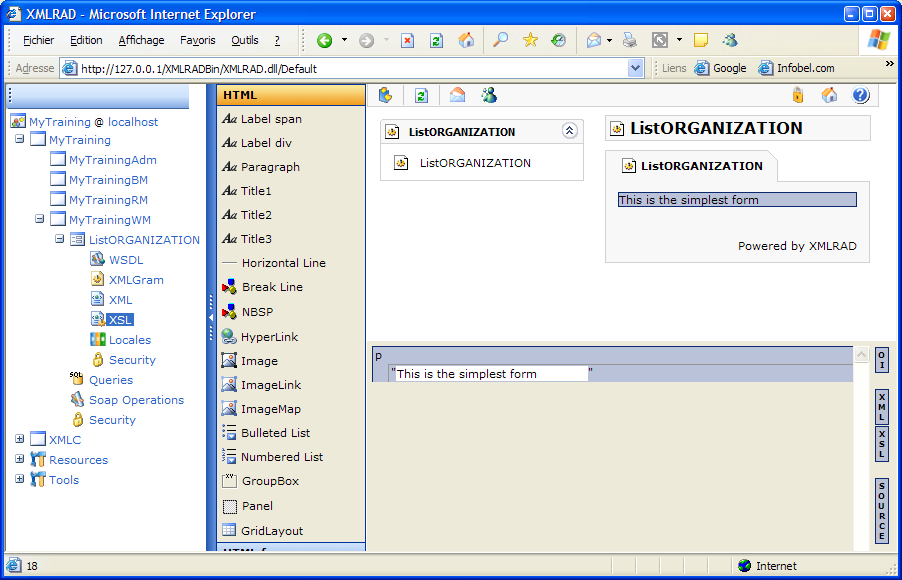902x580 pixels.
Task: Click the paragraph text input field
Action: point(491,374)
